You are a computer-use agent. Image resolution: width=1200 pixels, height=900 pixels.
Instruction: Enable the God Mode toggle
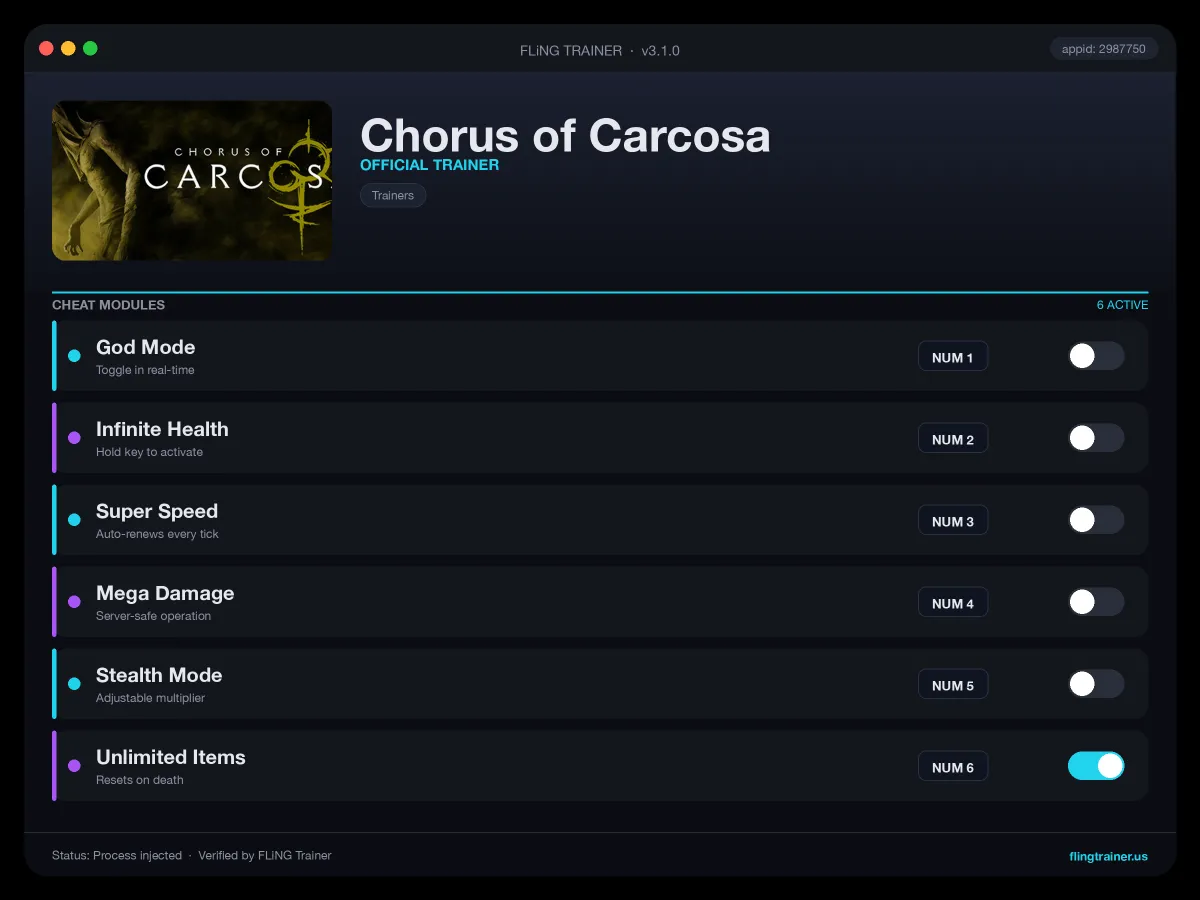[1096, 356]
